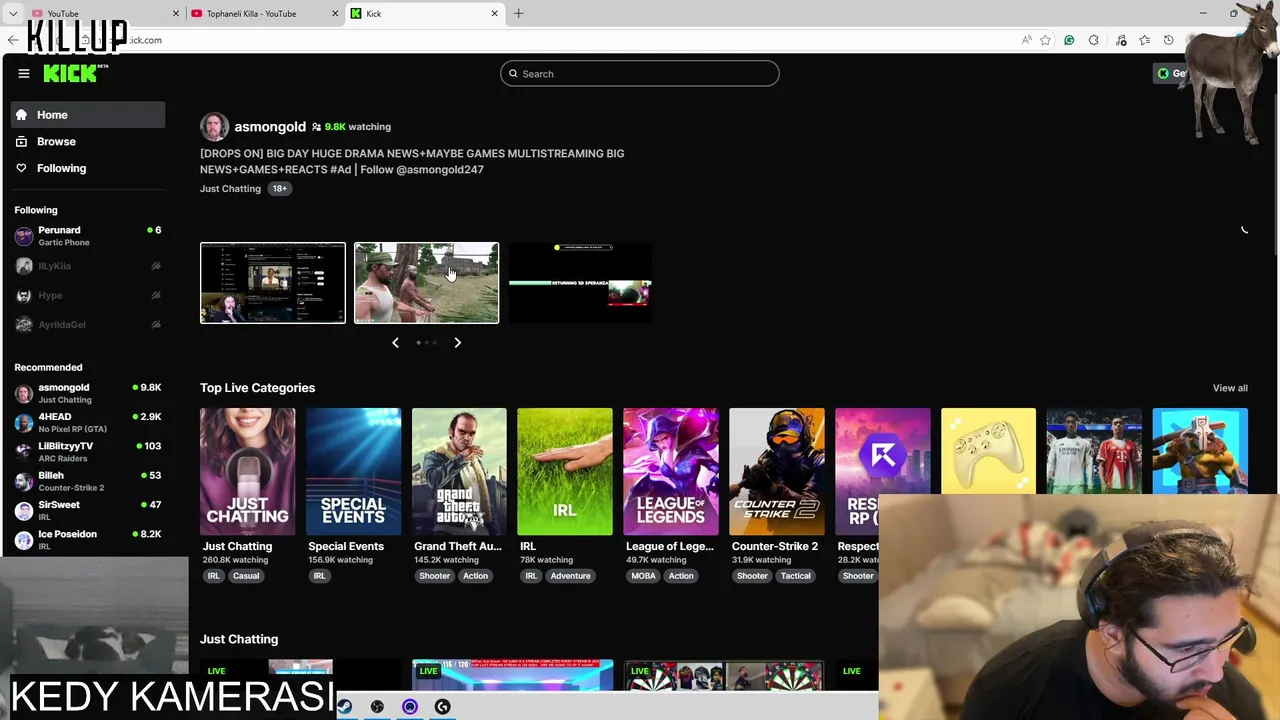This screenshot has height=720, width=1280.
Task: Click the Adventure tag under IRL
Action: [x=570, y=576]
